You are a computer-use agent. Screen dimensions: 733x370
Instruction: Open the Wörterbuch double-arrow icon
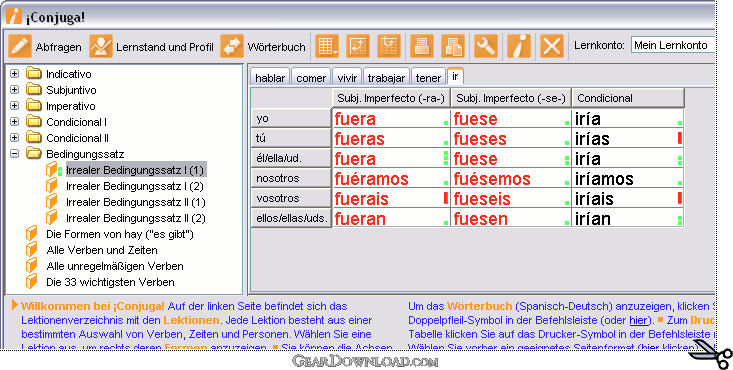(232, 46)
